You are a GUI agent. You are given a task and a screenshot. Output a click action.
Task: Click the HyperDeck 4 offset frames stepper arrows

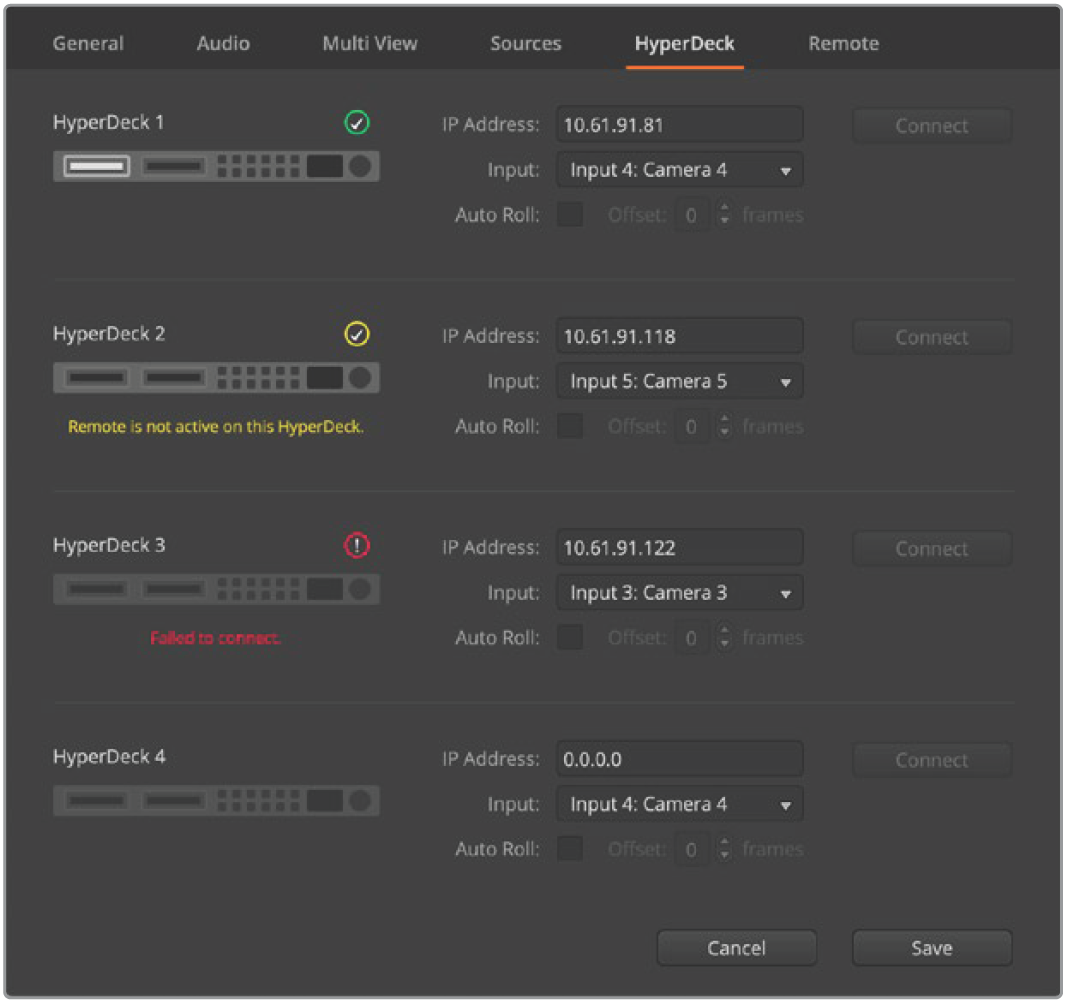(724, 849)
